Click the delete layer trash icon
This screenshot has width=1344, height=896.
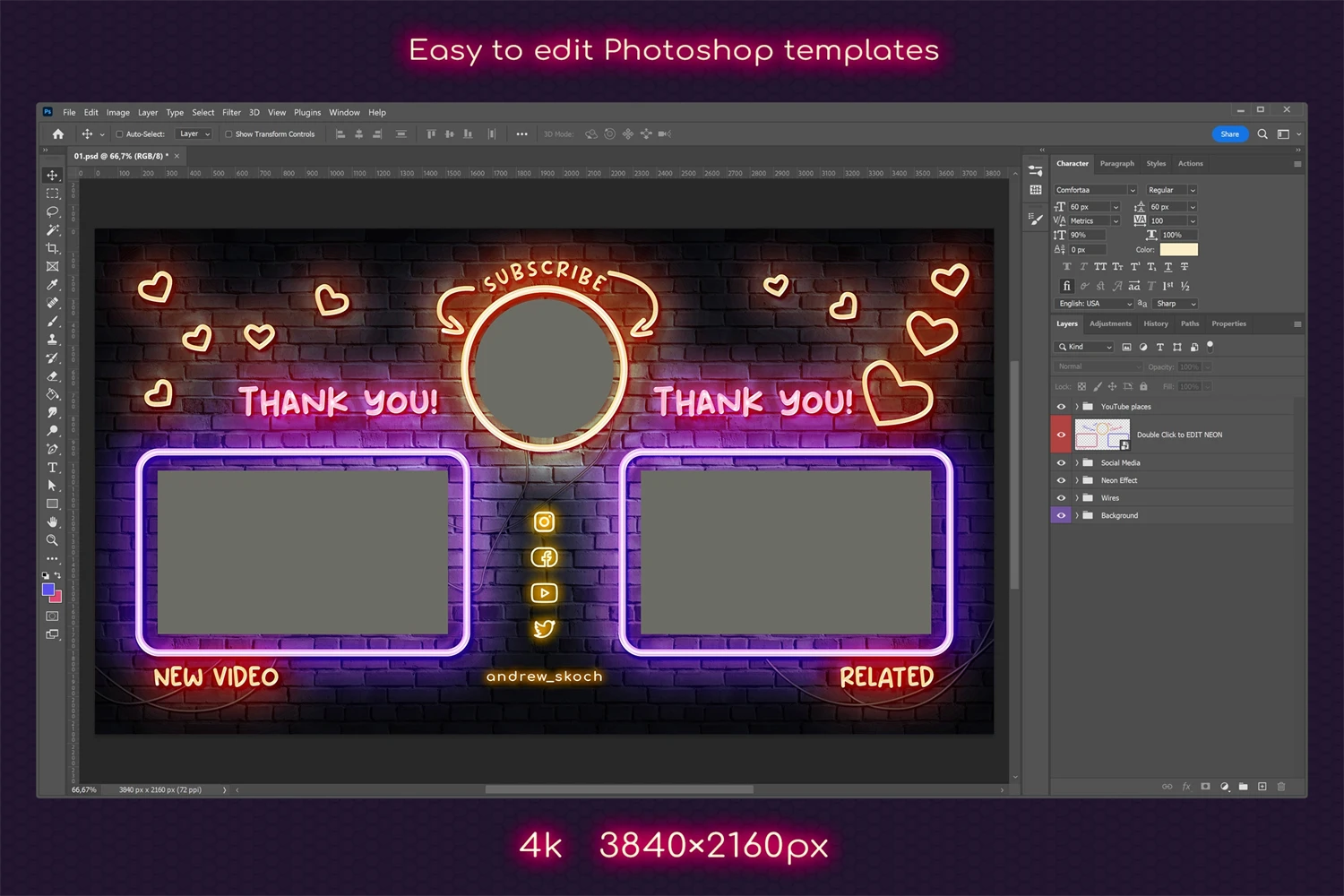(1281, 787)
